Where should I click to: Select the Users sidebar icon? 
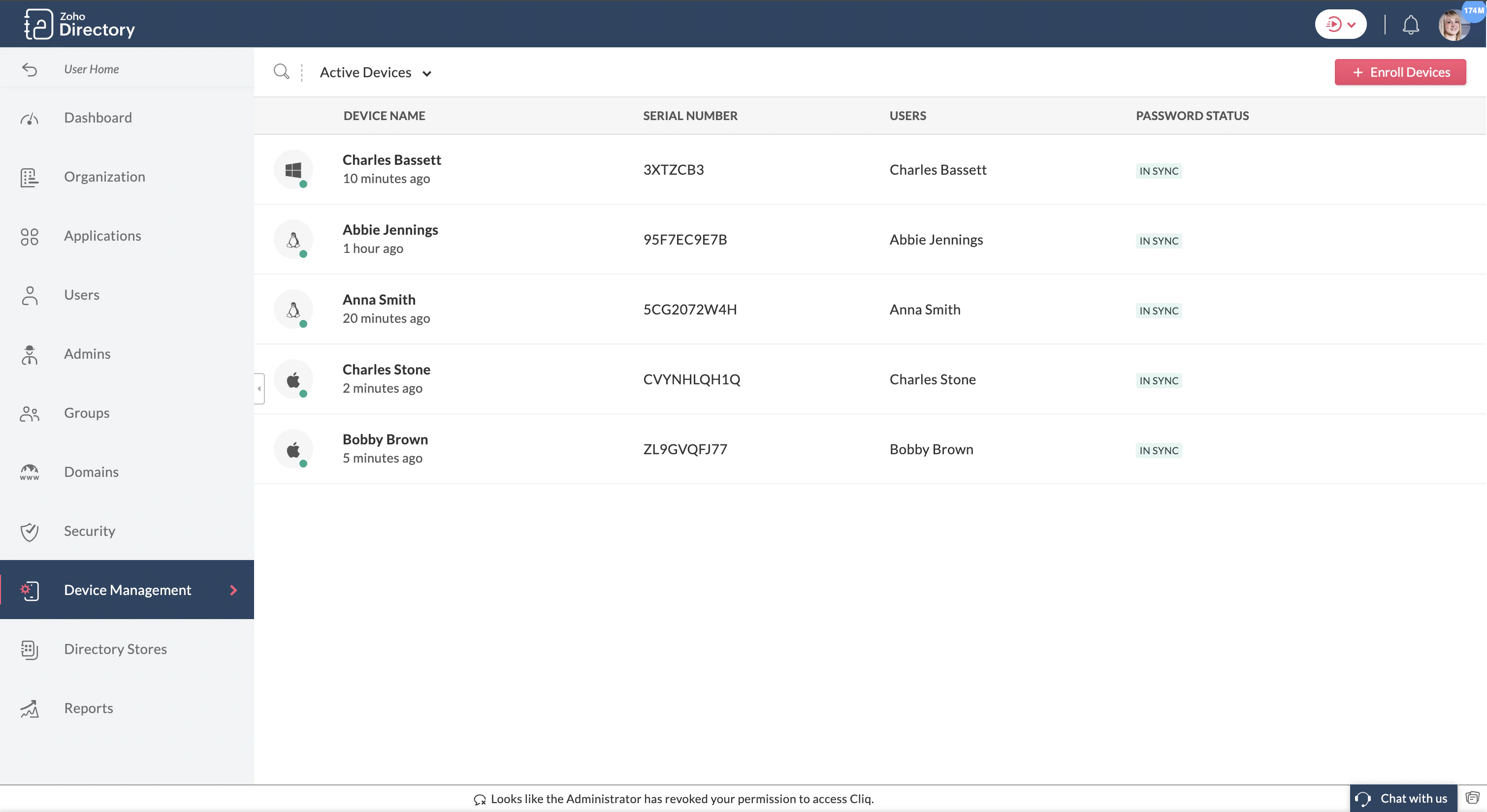click(30, 295)
